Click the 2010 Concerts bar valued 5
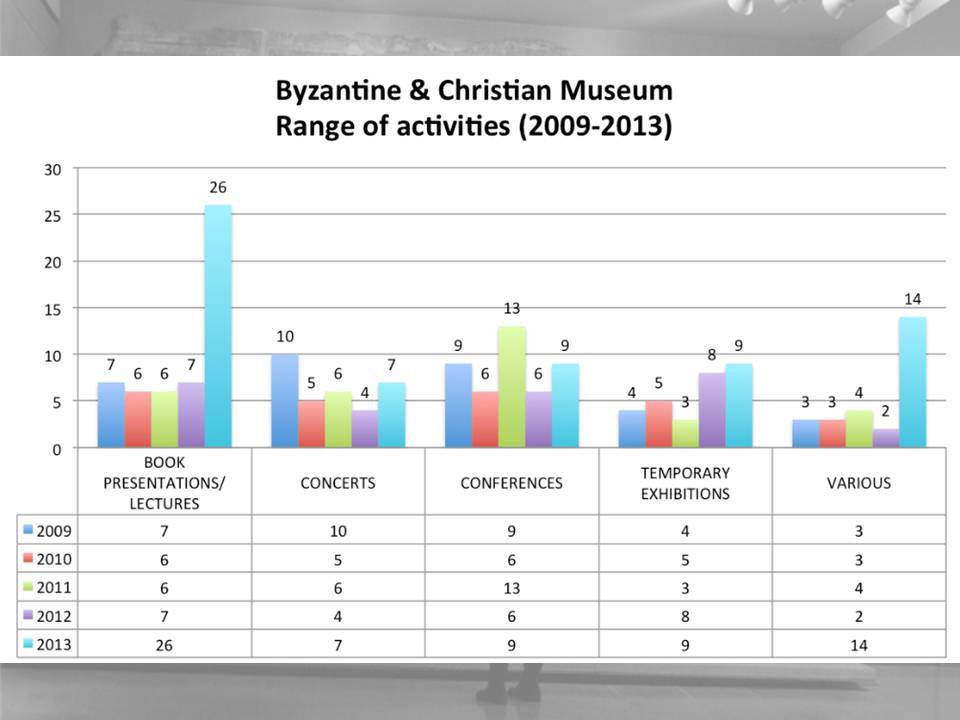960x720 pixels. click(x=311, y=424)
